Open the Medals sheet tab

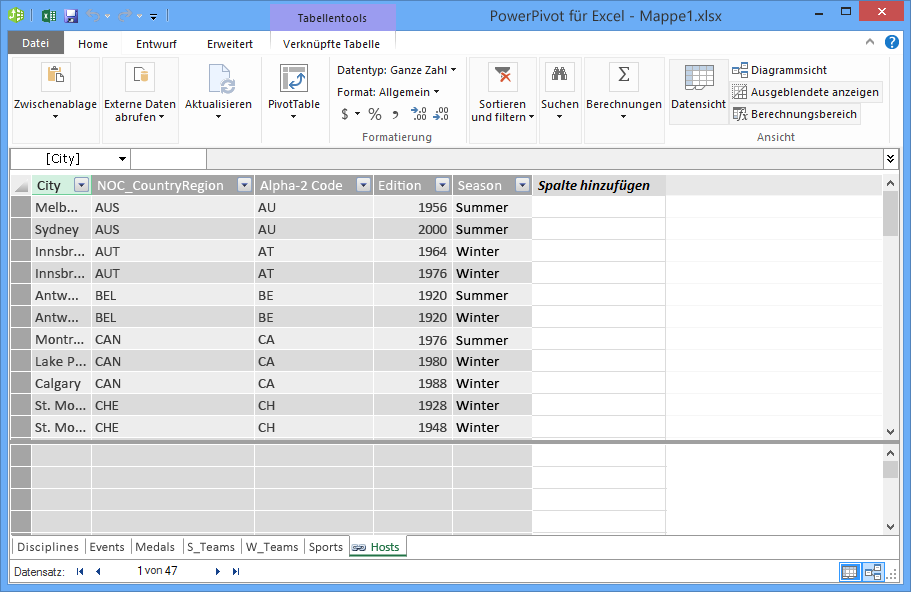click(155, 547)
